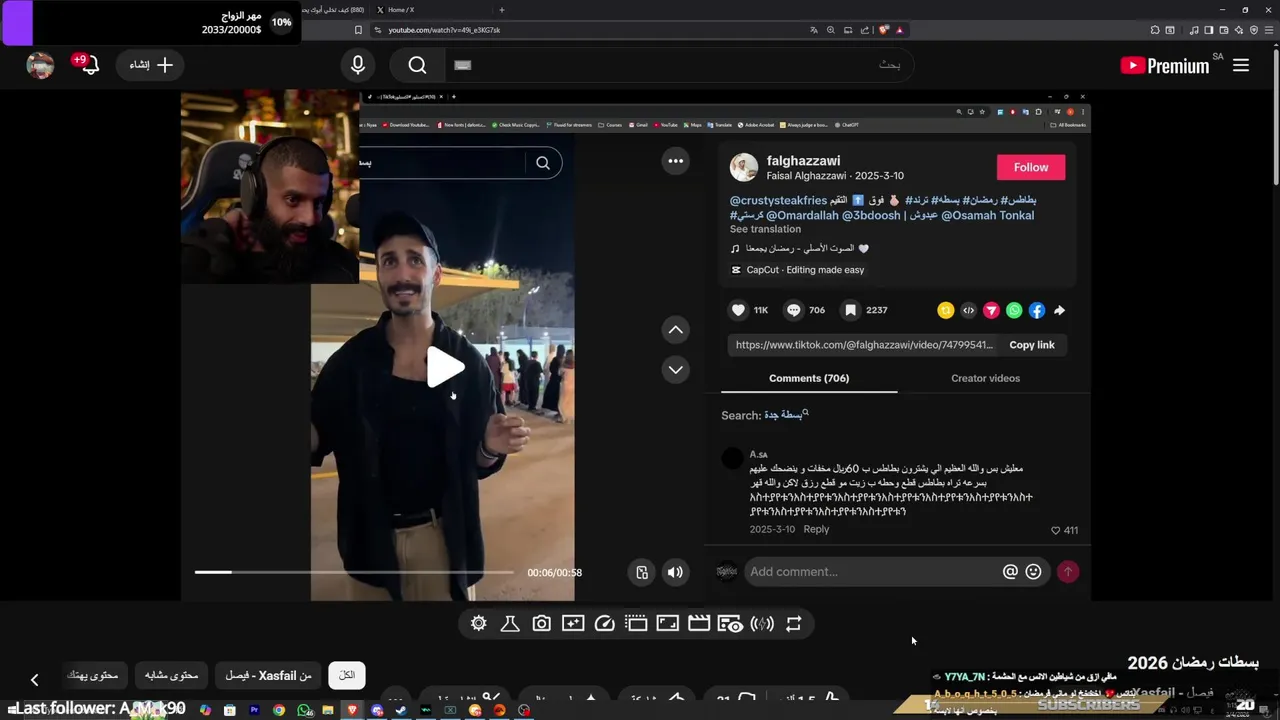Click the embed code share icon

(x=968, y=311)
